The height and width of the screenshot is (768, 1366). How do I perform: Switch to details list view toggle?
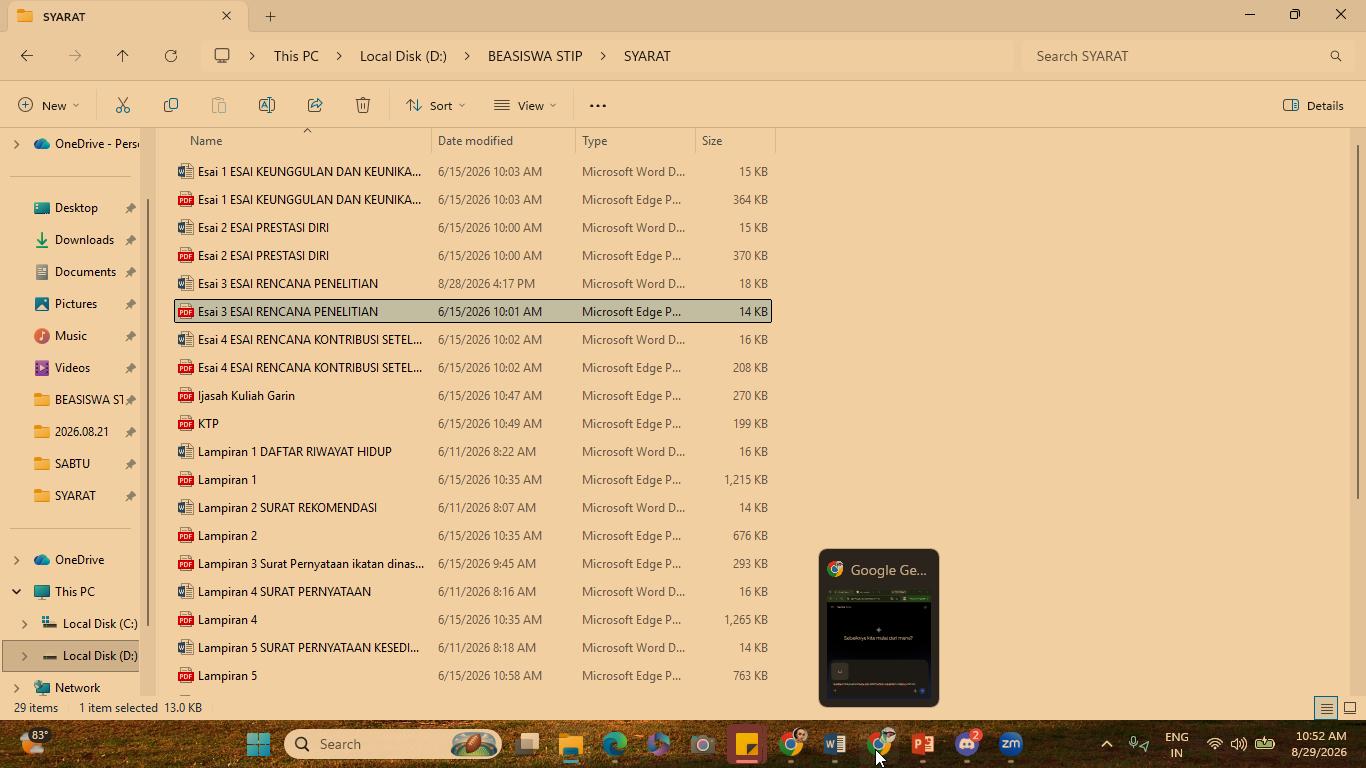click(x=1326, y=708)
